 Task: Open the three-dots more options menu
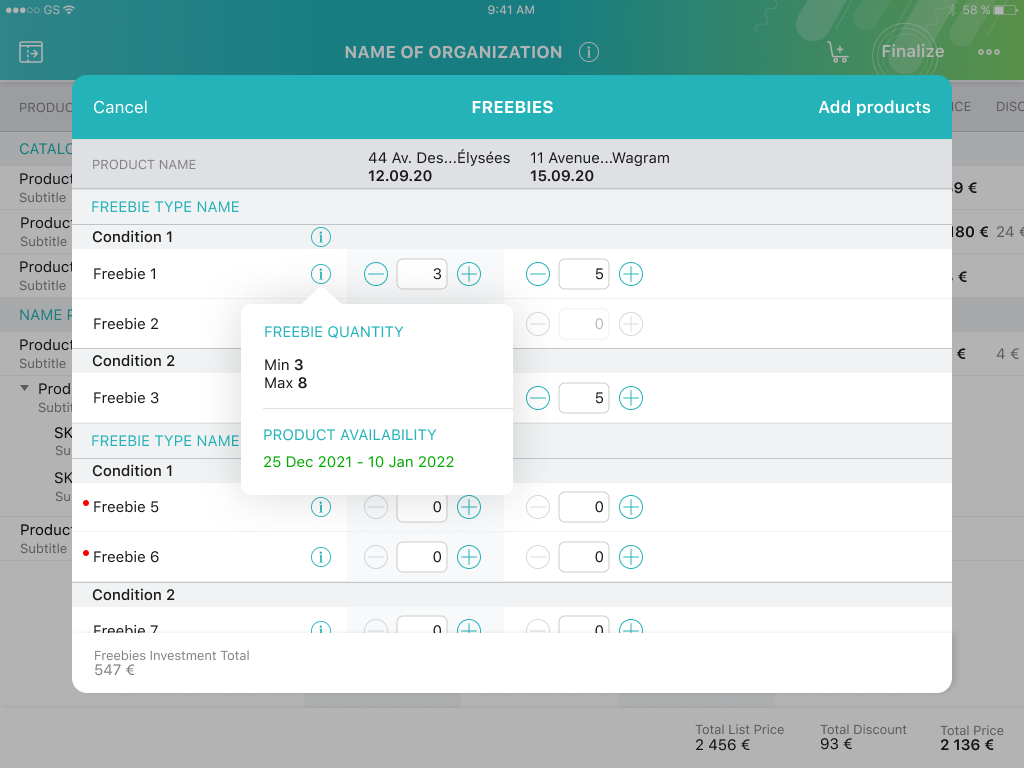click(x=989, y=52)
